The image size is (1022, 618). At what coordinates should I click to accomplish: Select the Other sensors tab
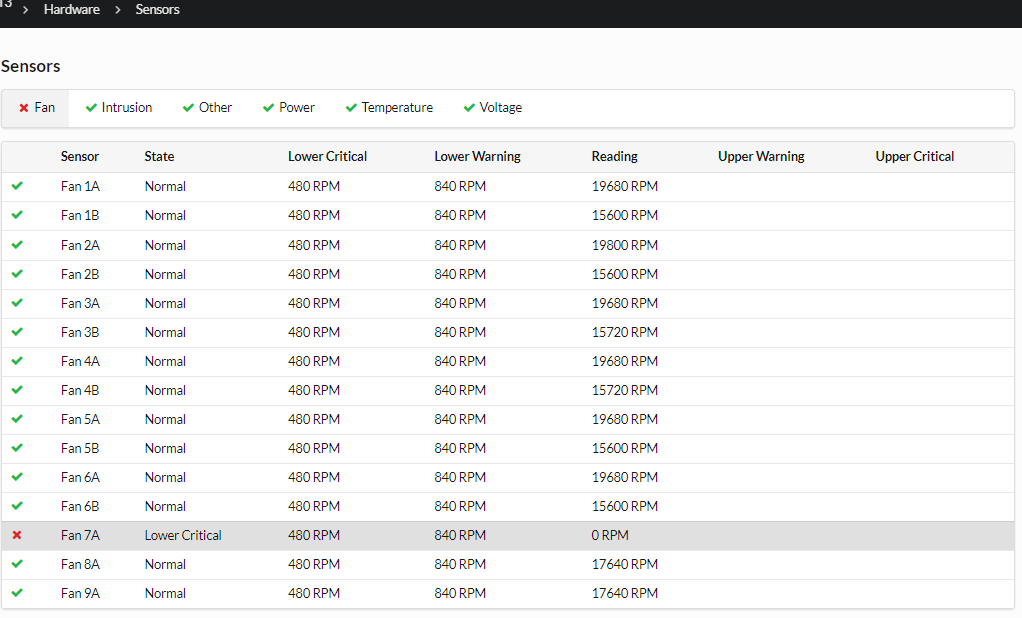click(x=214, y=108)
